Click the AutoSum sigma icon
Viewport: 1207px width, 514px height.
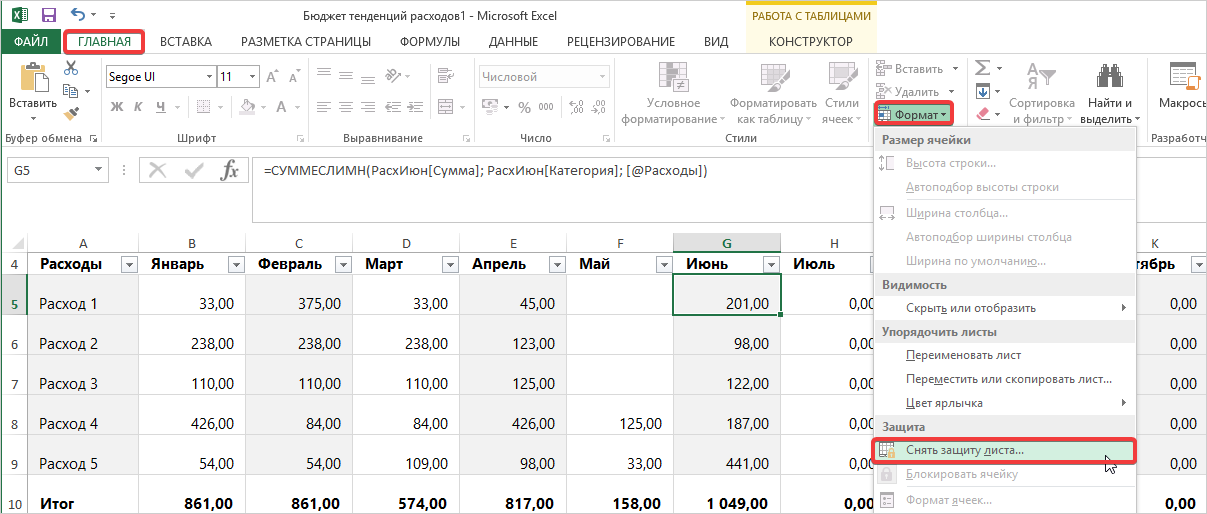tap(983, 68)
